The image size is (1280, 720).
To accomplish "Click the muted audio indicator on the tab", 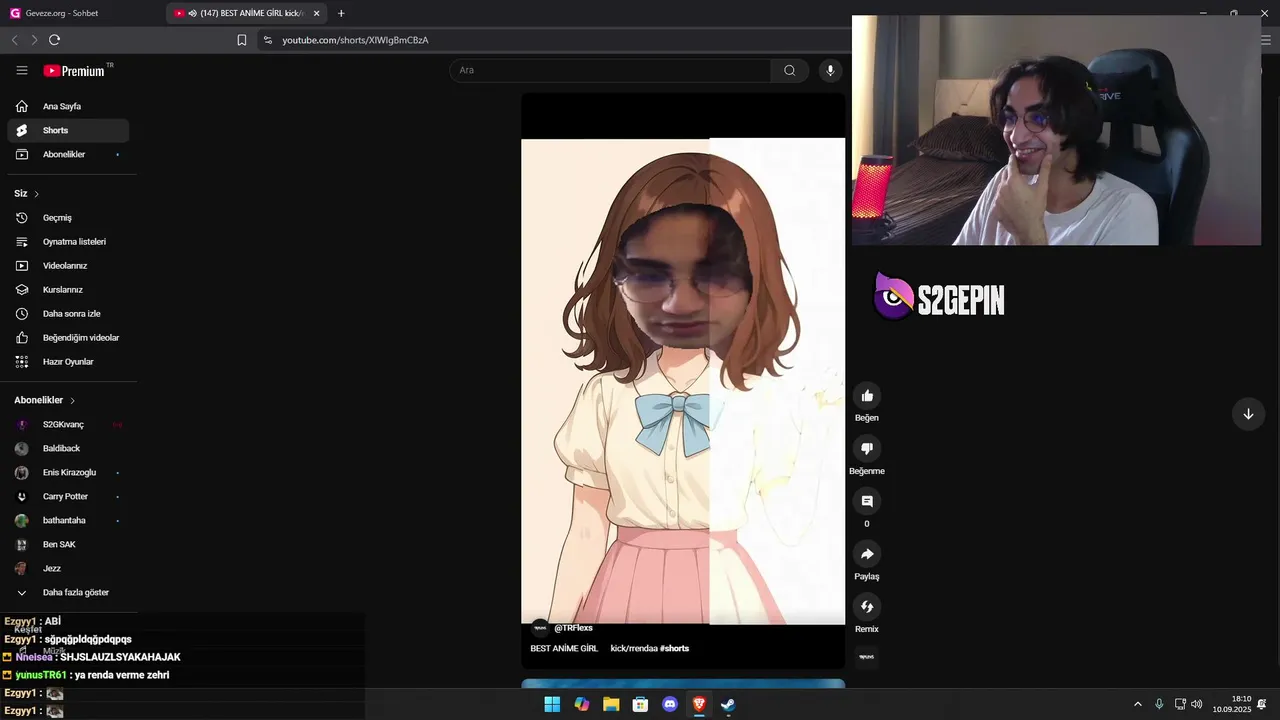I will [x=192, y=13].
